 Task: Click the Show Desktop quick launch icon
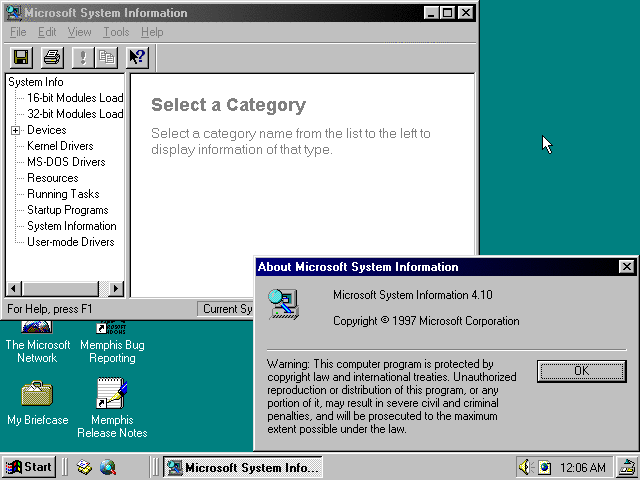(x=84, y=467)
